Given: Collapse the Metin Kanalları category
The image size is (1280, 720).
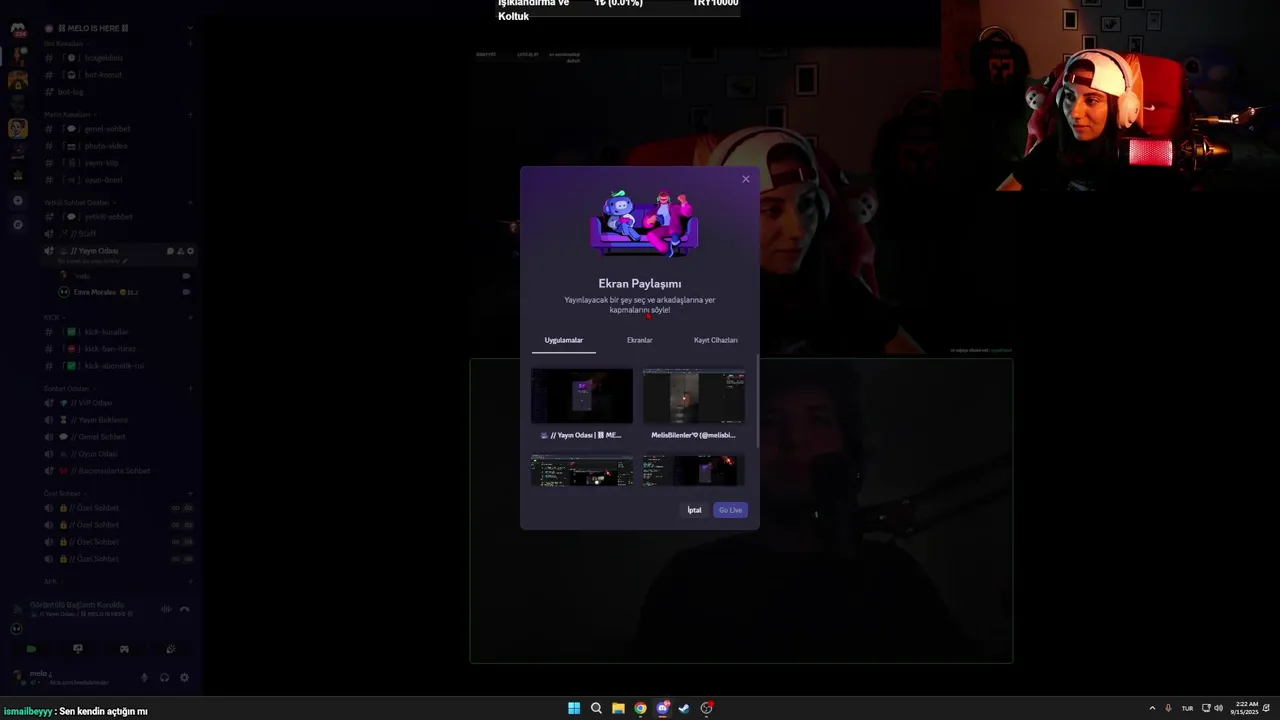Looking at the screenshot, I should 70,115.
